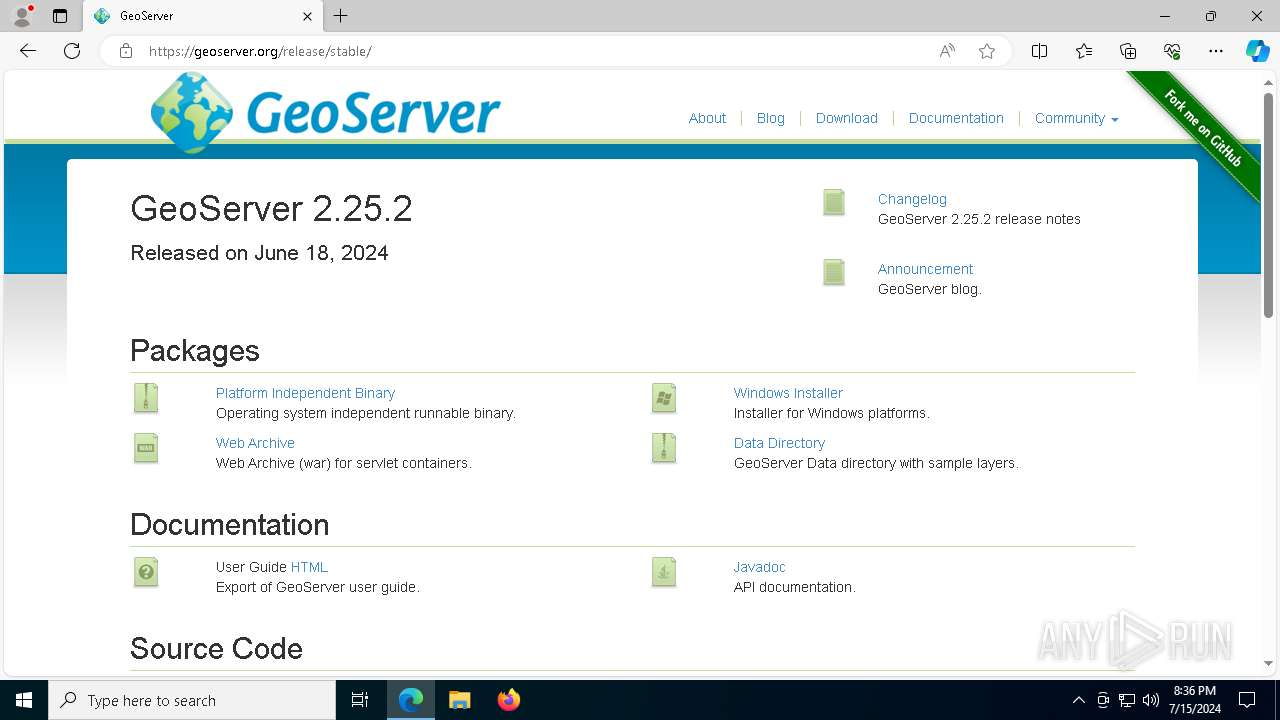The width and height of the screenshot is (1280, 720).
Task: Open the Web Archive download link
Action: (x=255, y=443)
